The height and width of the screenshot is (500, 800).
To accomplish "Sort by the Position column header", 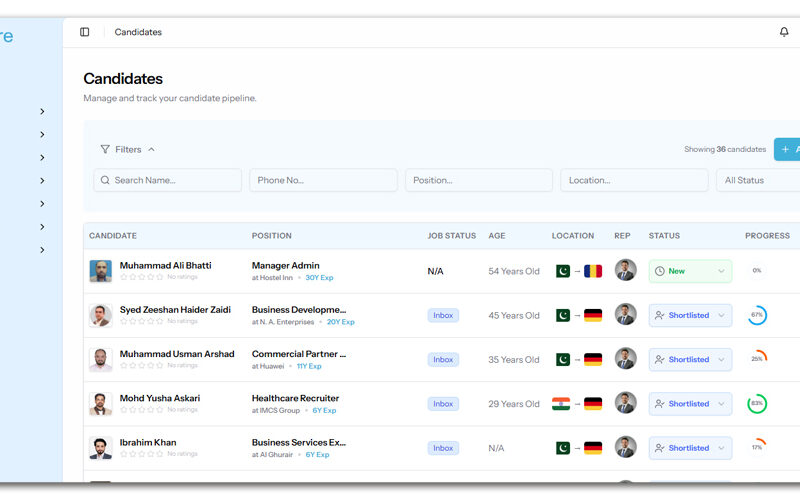I will pyautogui.click(x=272, y=236).
